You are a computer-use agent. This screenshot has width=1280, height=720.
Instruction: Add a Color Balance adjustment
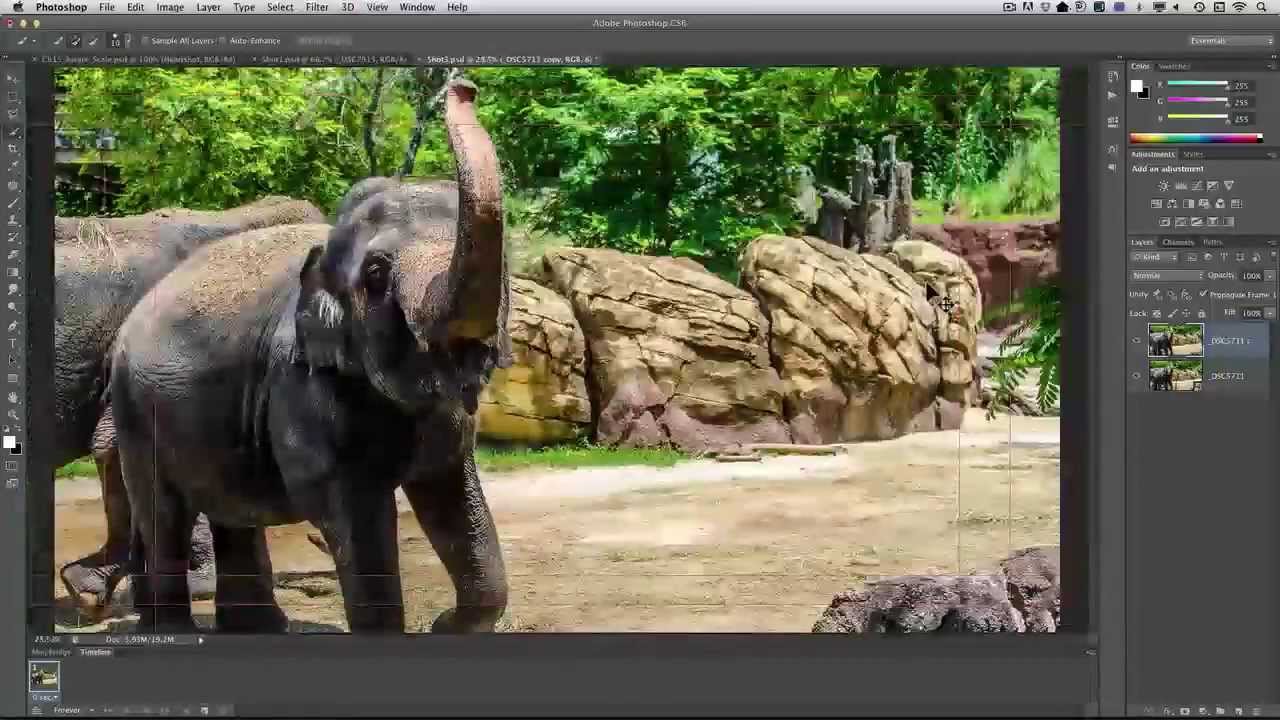click(x=1172, y=204)
